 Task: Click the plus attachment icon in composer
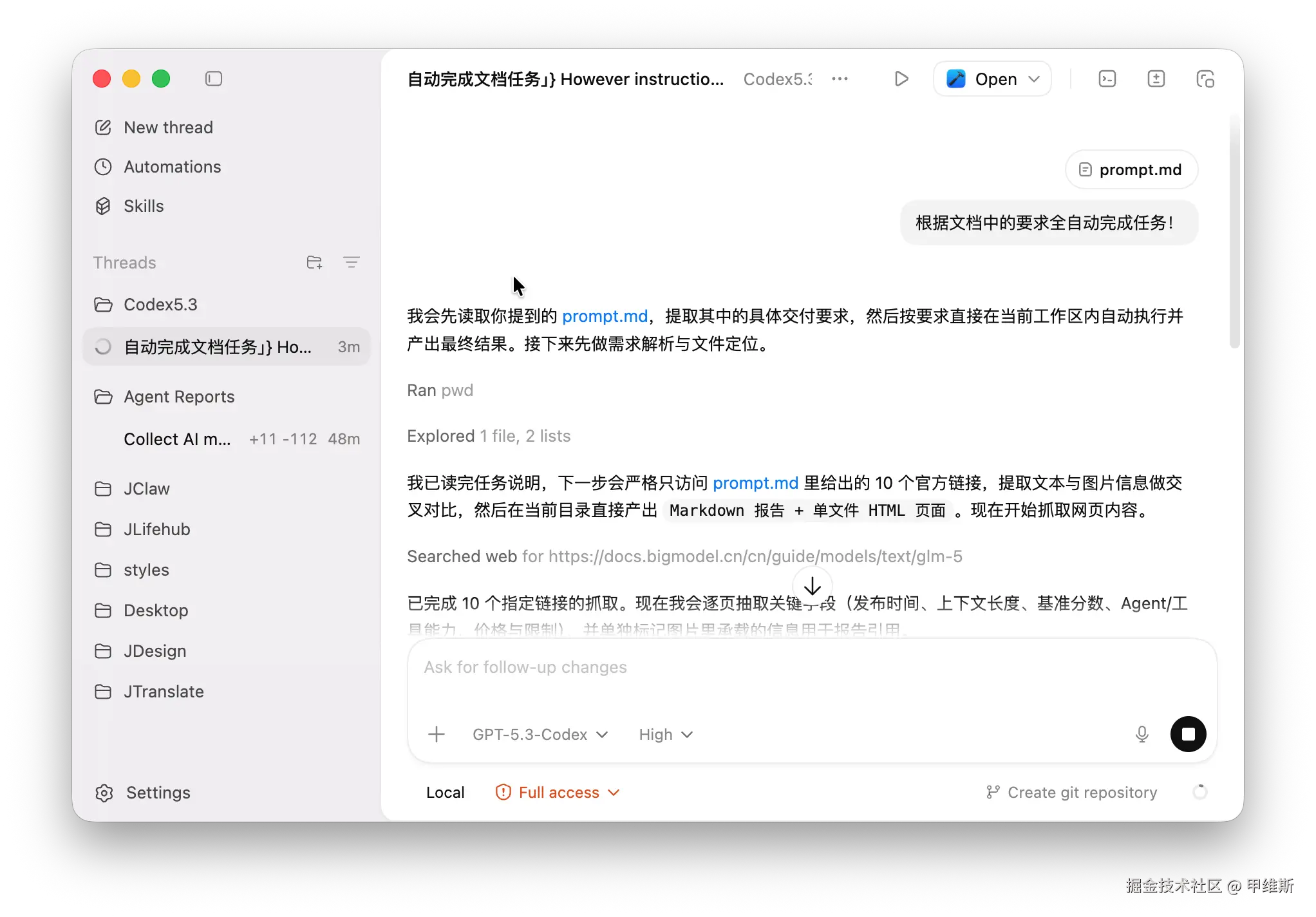pos(437,734)
